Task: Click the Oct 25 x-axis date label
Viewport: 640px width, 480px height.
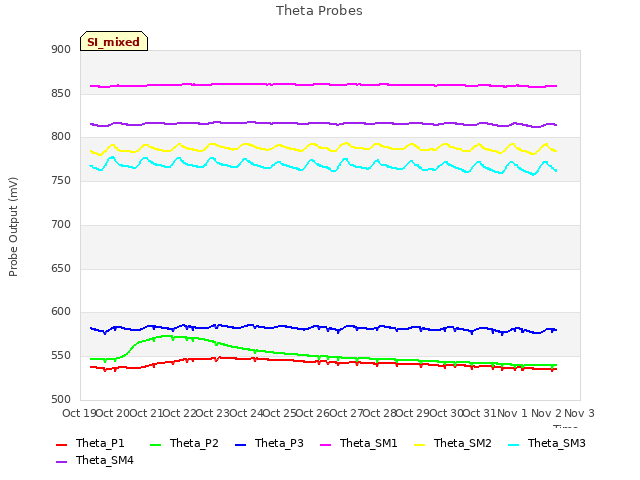Action: (279, 413)
